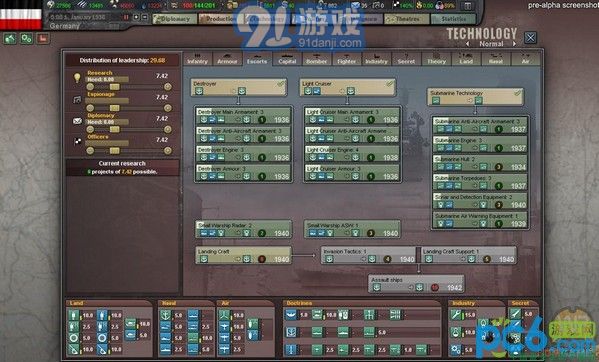Click the flask icon in Industry panel
The height and width of the screenshot is (362, 599).
tap(456, 332)
